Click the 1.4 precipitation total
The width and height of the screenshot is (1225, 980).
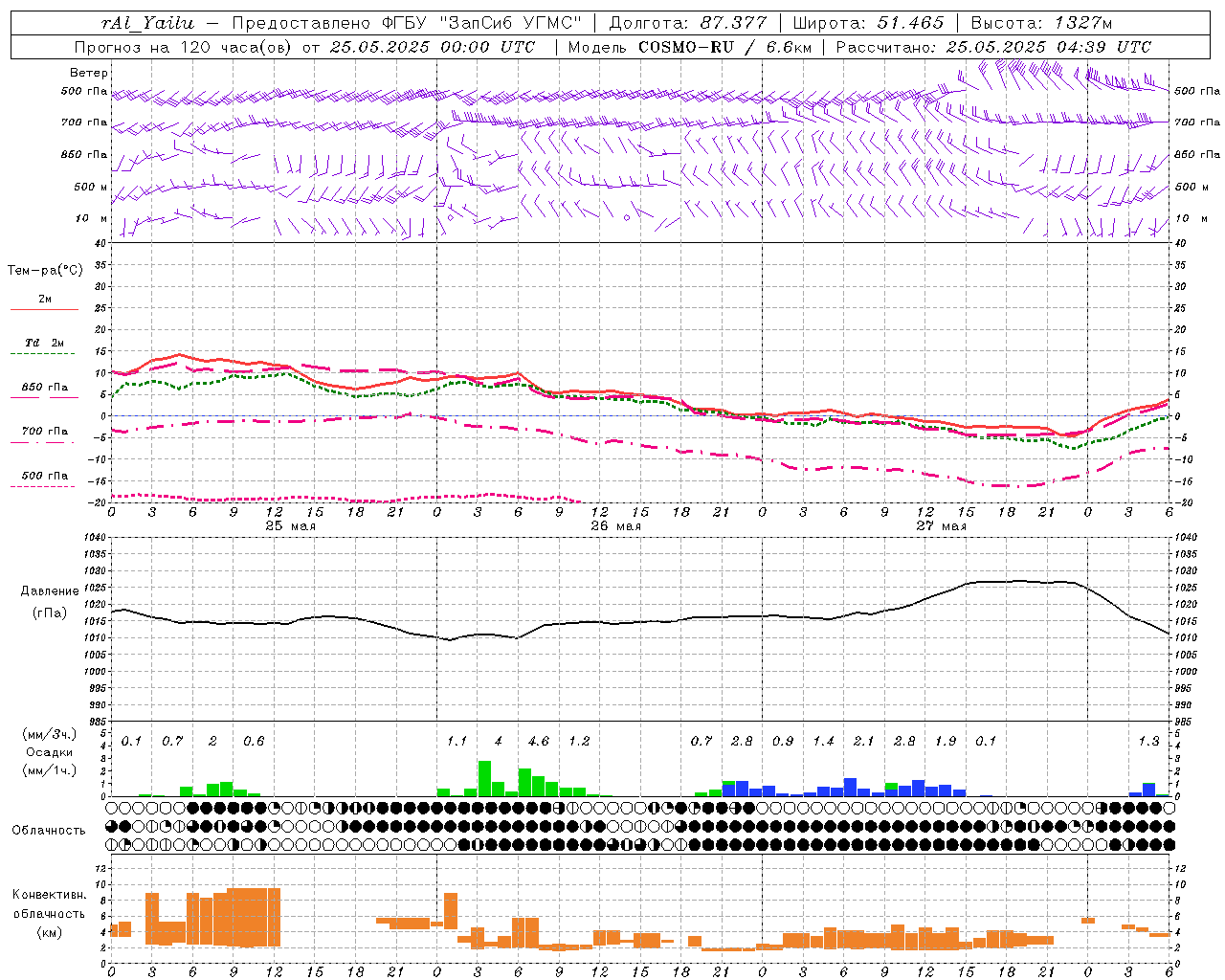coord(823,741)
